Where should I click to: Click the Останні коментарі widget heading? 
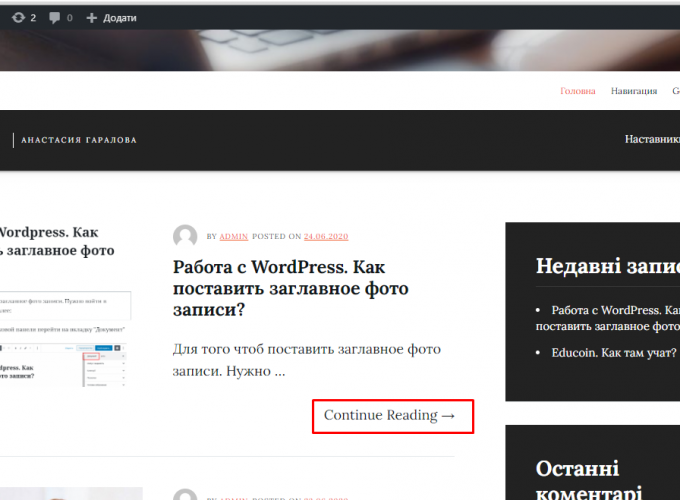pyautogui.click(x=588, y=480)
